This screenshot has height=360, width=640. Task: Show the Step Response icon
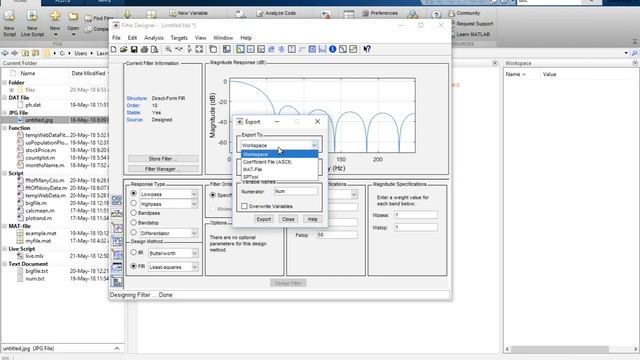point(302,49)
